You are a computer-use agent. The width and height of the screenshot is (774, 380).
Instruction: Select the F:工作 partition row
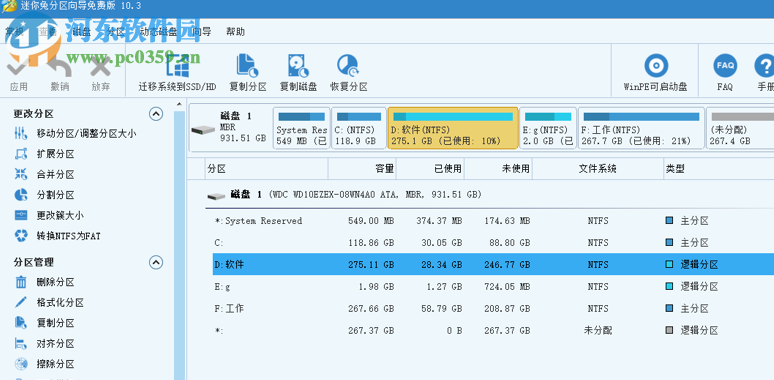coord(493,308)
